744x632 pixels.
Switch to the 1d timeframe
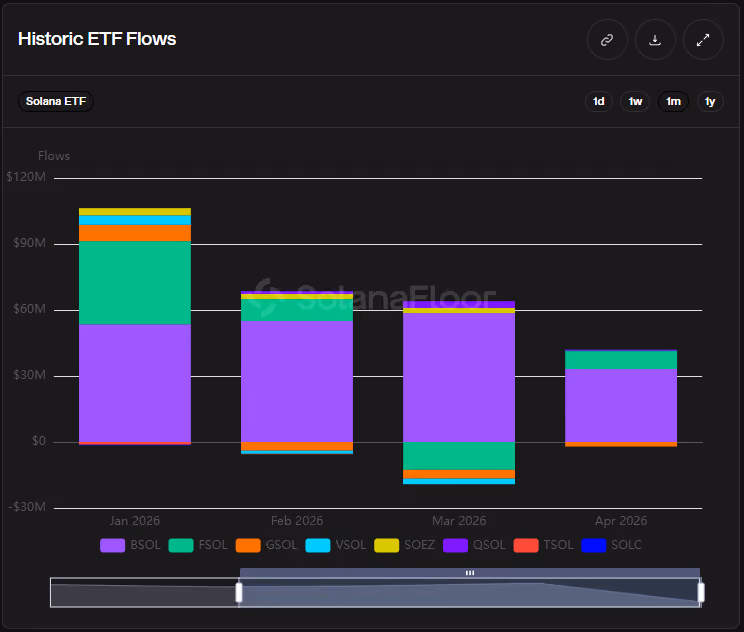599,102
